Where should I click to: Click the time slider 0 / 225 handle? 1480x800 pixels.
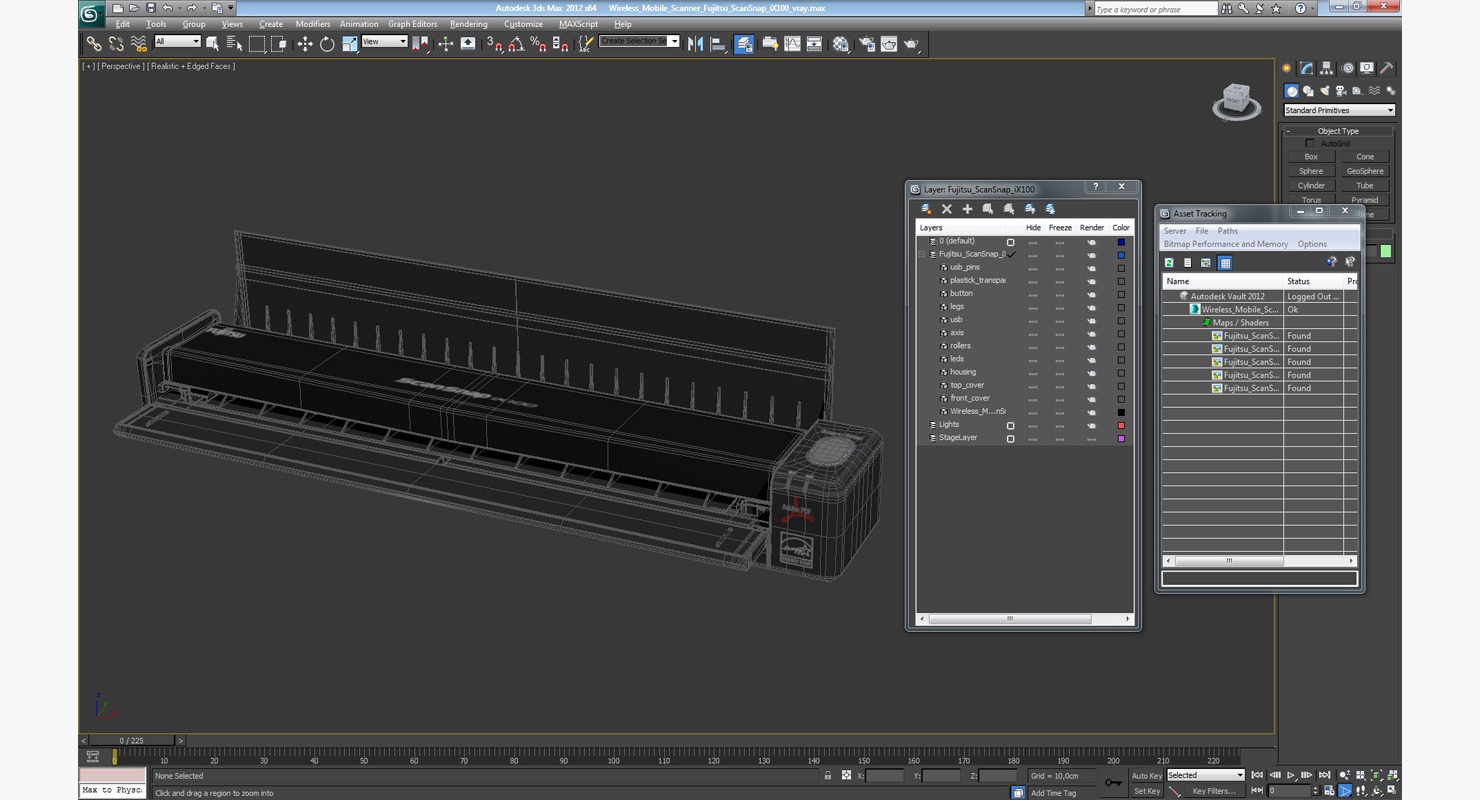pos(131,741)
